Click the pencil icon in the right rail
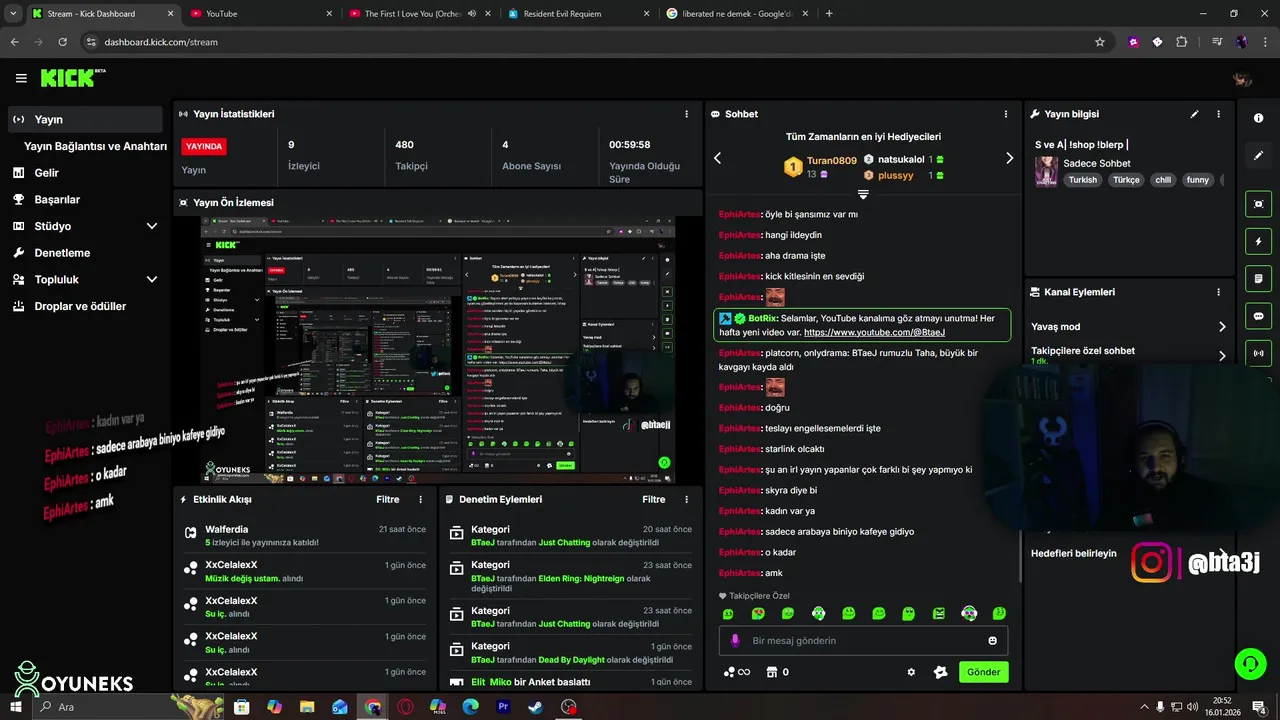The image size is (1280, 720). [x=1258, y=156]
